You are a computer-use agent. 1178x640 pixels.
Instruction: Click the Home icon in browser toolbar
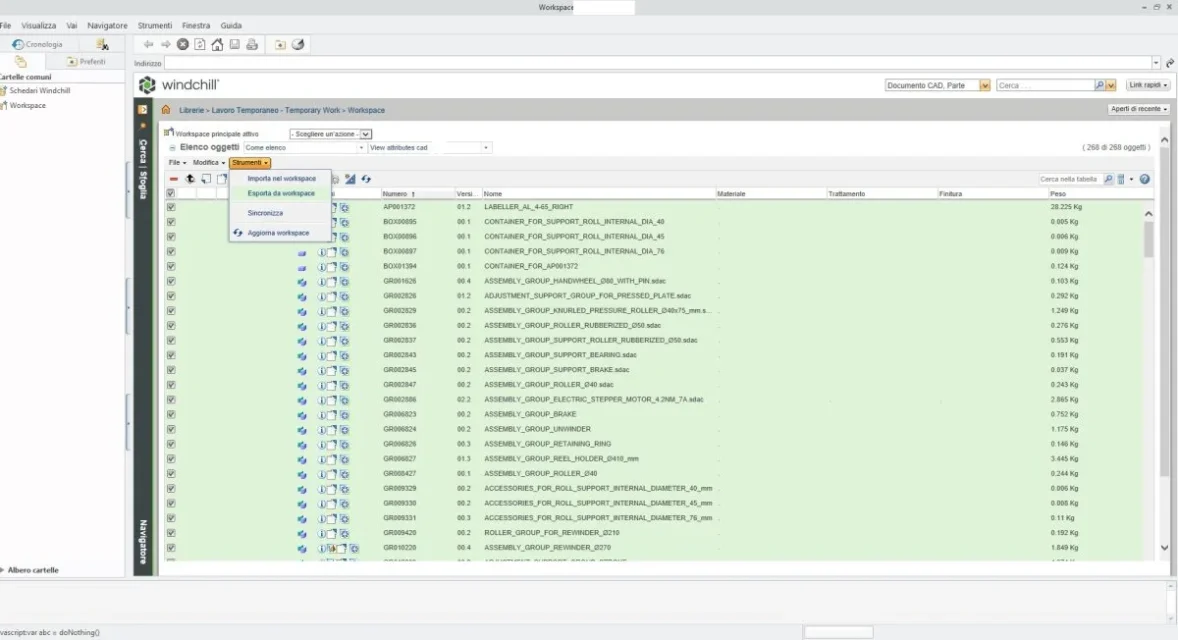[217, 44]
